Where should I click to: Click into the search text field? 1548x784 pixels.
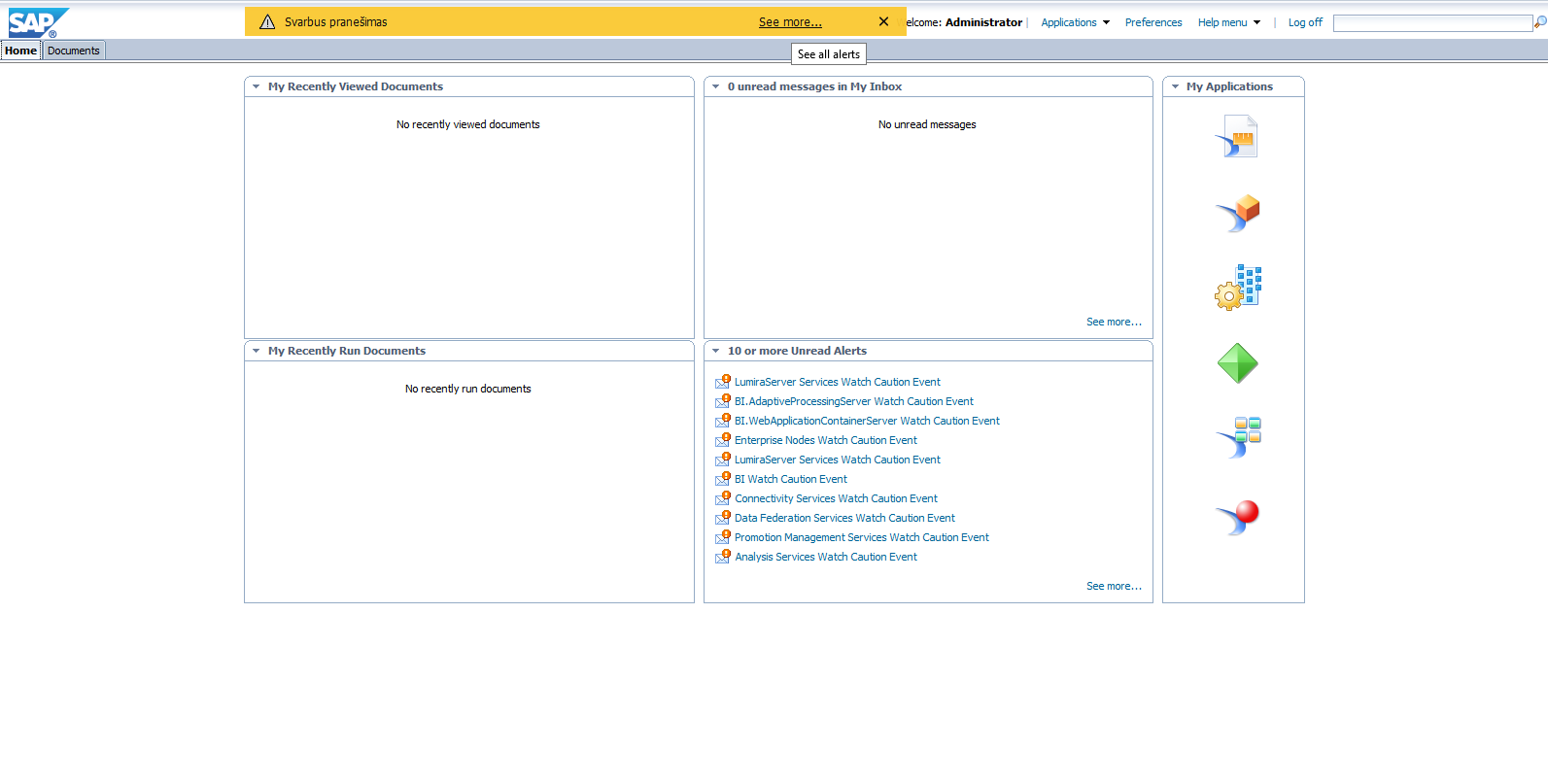point(1431,23)
